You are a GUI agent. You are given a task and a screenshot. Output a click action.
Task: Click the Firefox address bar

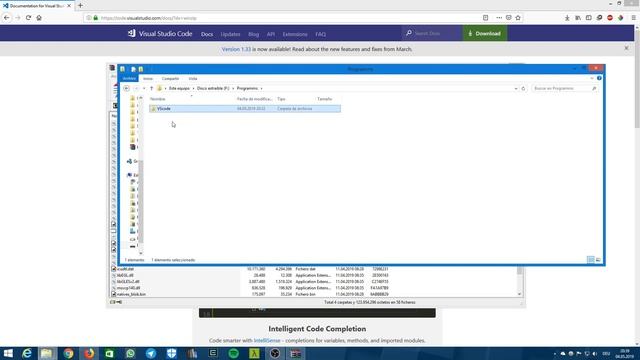282,18
